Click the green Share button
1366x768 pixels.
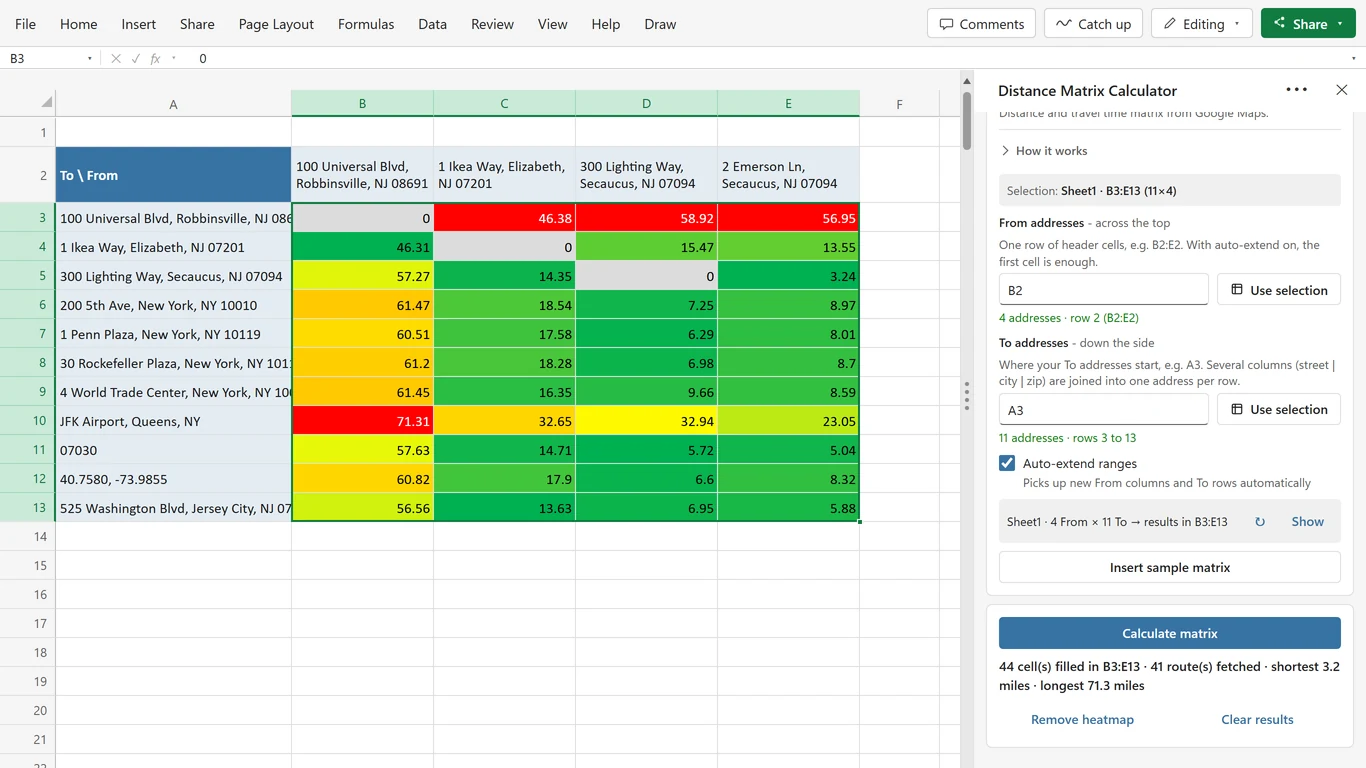tap(1308, 24)
